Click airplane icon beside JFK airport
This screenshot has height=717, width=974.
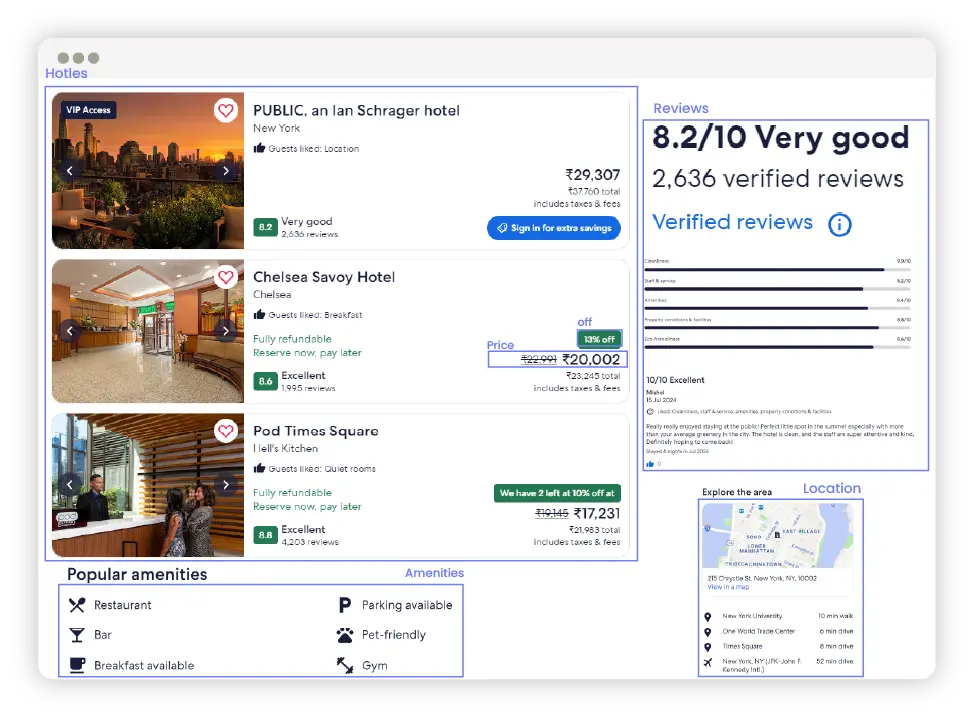[708, 662]
